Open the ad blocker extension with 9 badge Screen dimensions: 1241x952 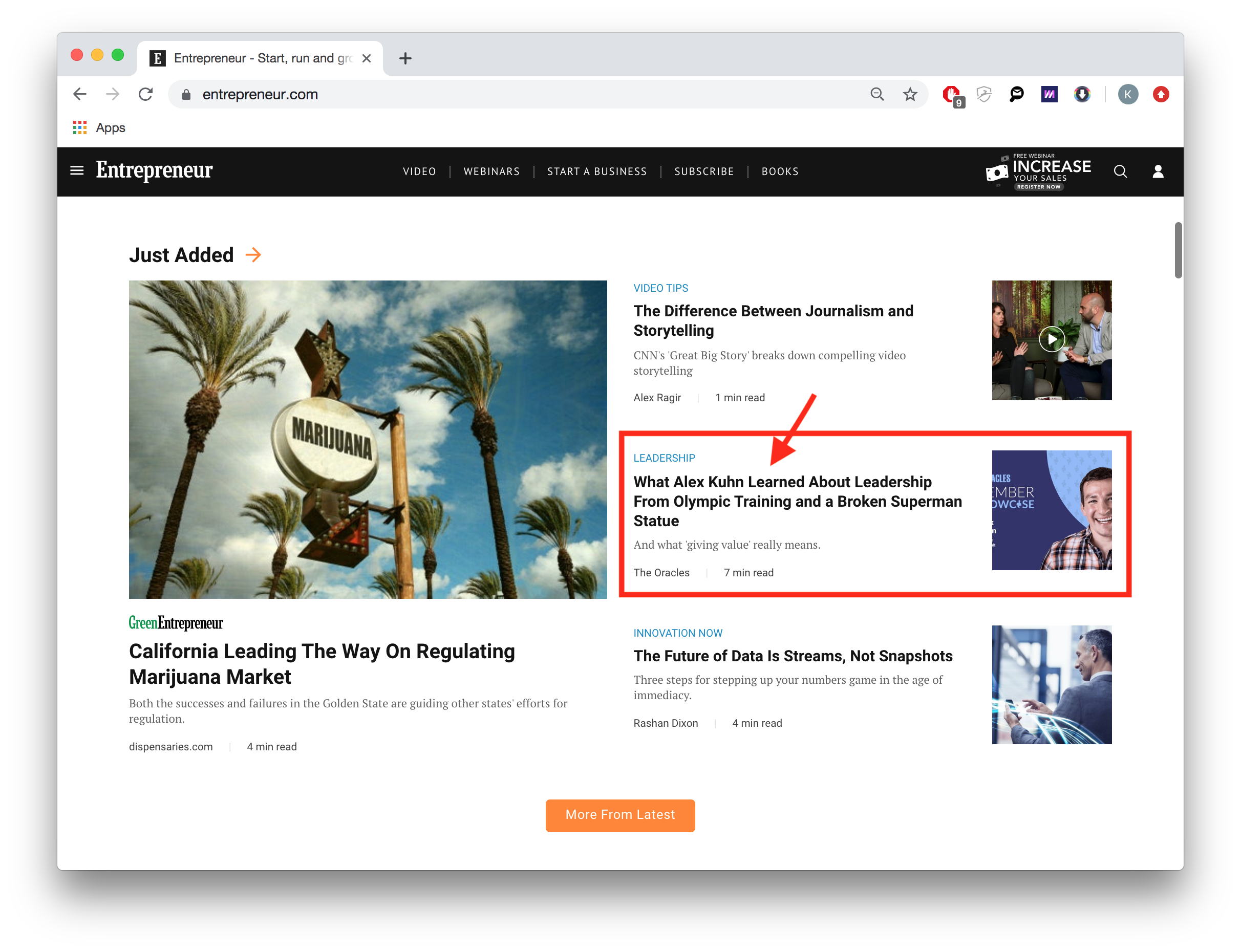[952, 95]
